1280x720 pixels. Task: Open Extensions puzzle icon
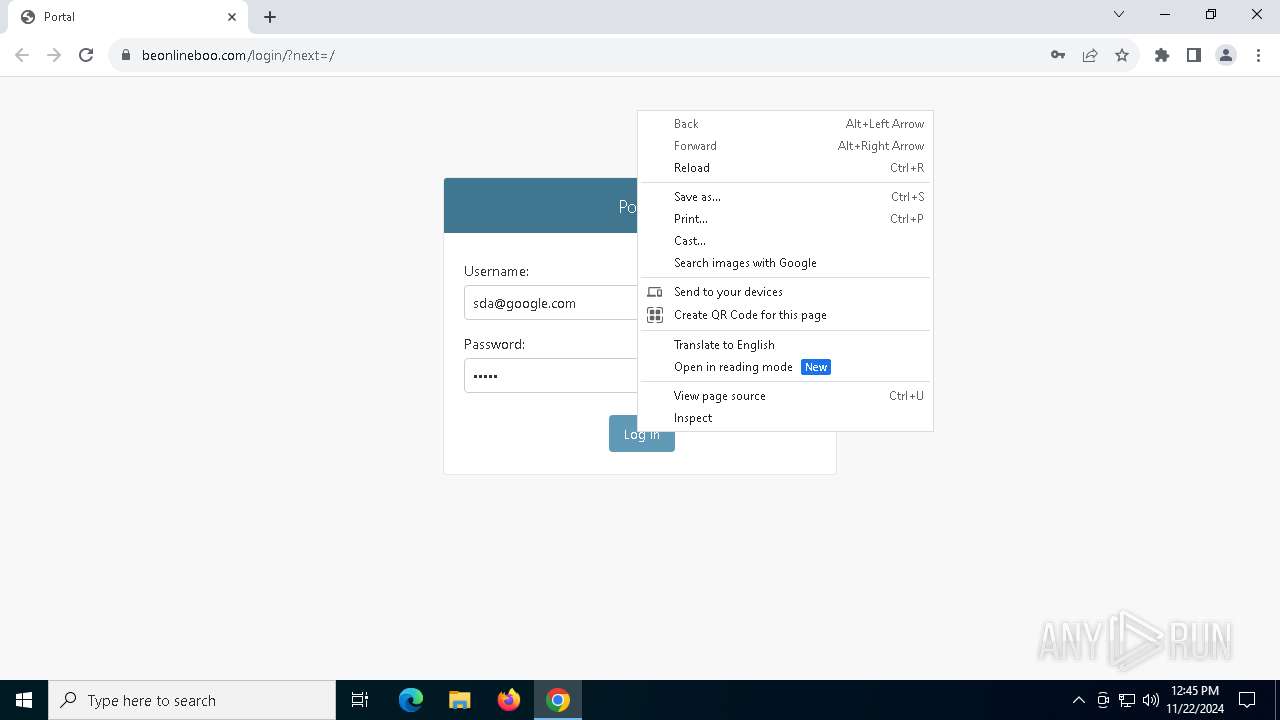1162,55
